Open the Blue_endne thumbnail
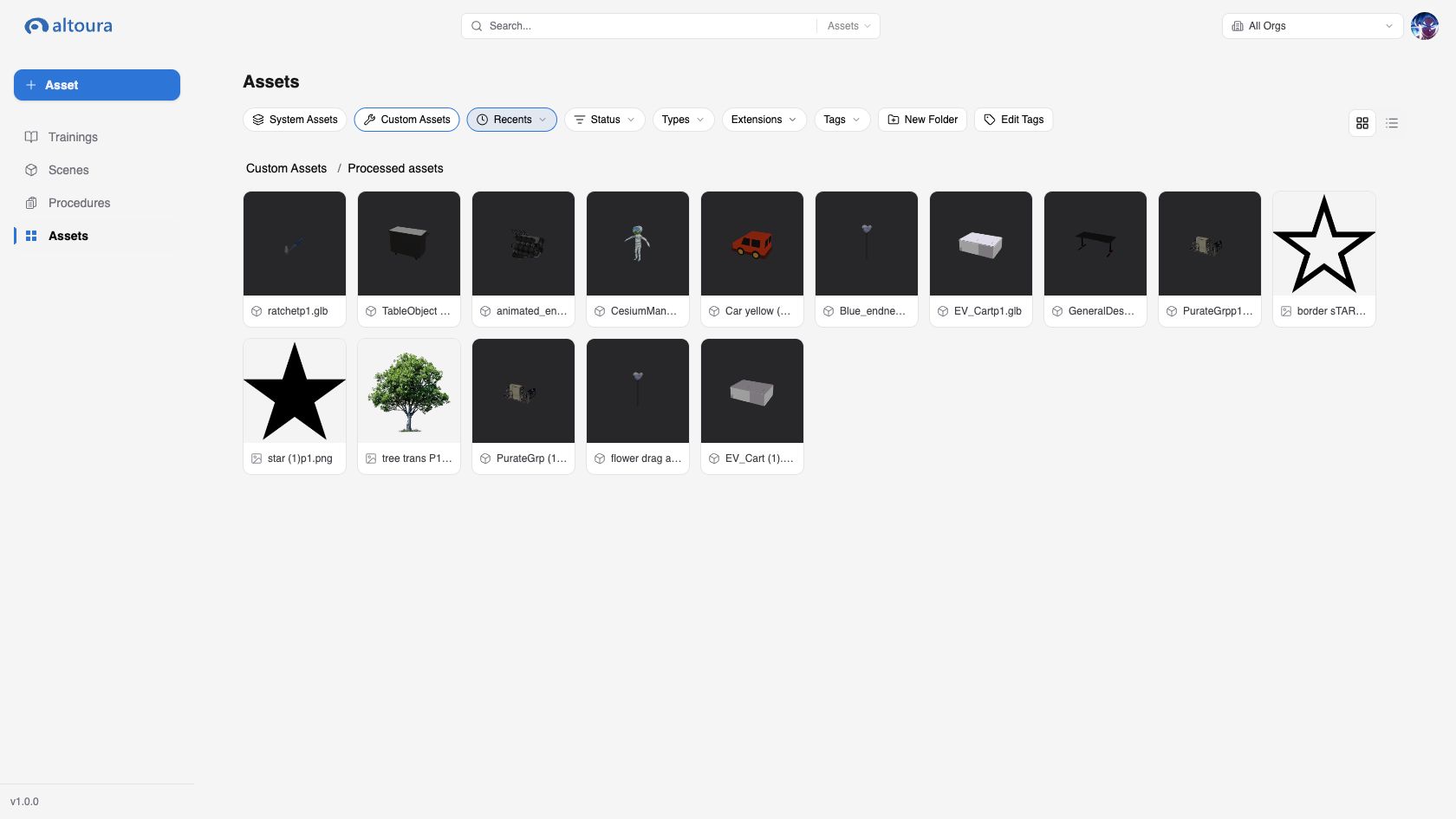Image resolution: width=1456 pixels, height=819 pixels. point(867,244)
